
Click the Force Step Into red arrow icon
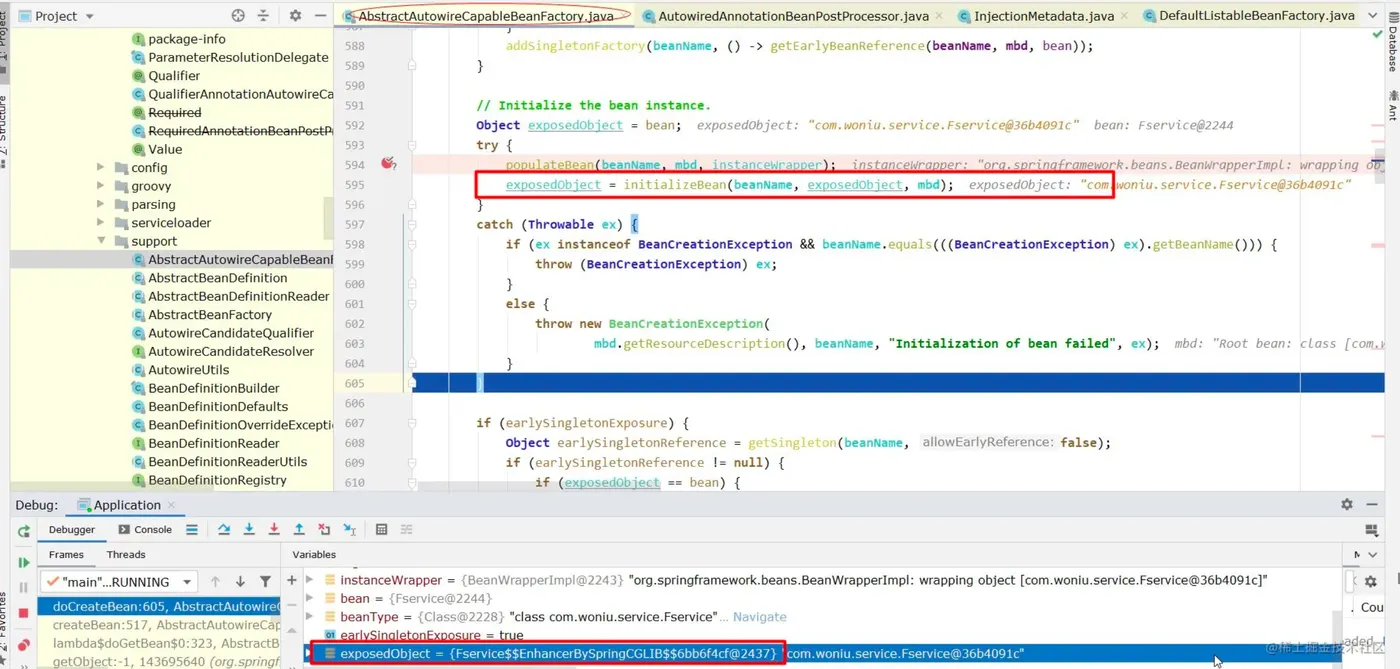point(273,529)
